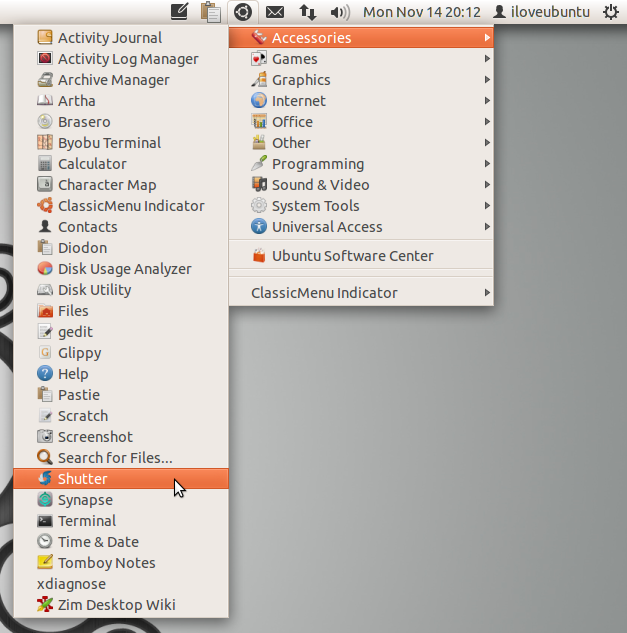Expand the Accessories submenu
Viewport: 627px width, 633px height.
[361, 38]
